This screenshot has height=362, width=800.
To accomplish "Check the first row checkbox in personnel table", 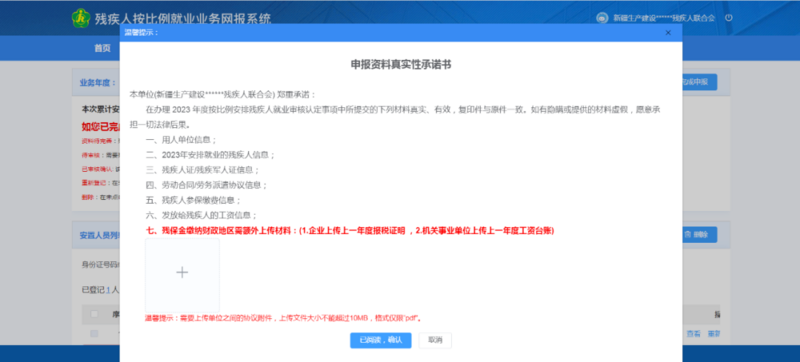I will [94, 333].
